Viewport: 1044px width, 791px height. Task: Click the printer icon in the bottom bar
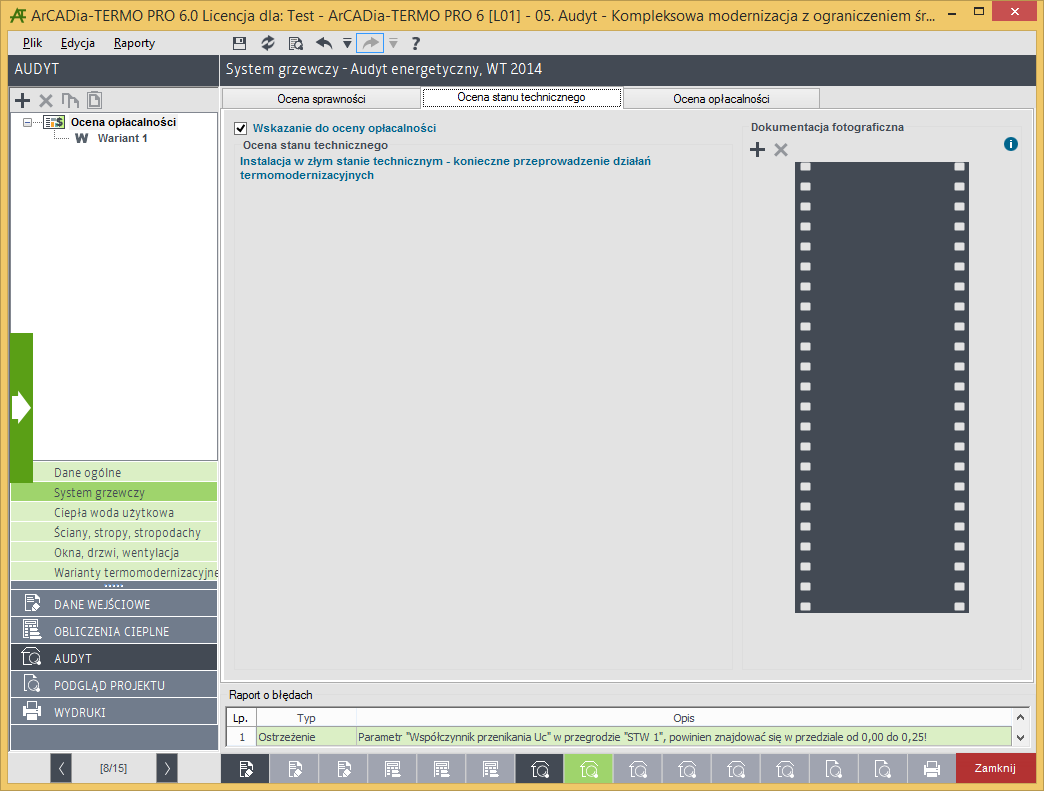(x=931, y=769)
